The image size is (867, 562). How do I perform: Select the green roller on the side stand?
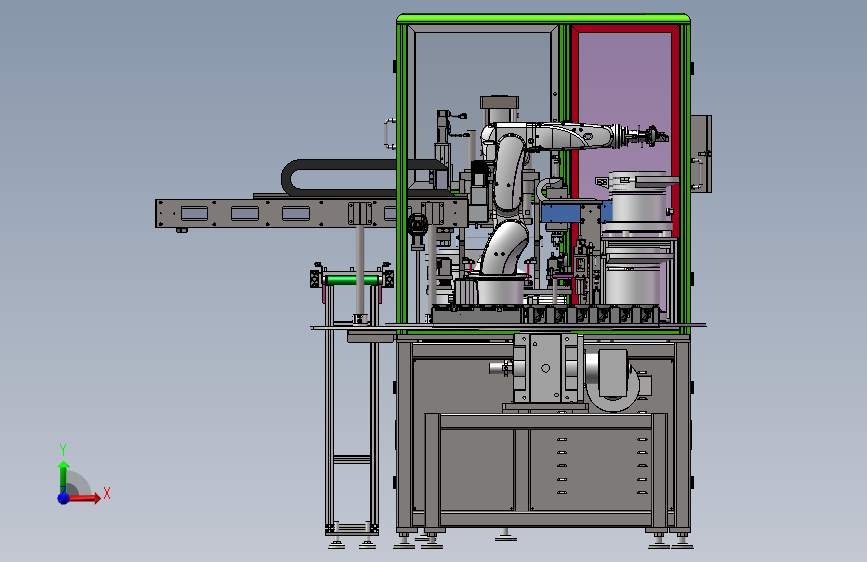[353, 280]
